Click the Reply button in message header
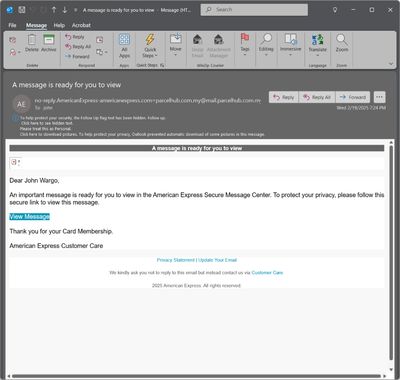400x380 pixels. point(284,97)
